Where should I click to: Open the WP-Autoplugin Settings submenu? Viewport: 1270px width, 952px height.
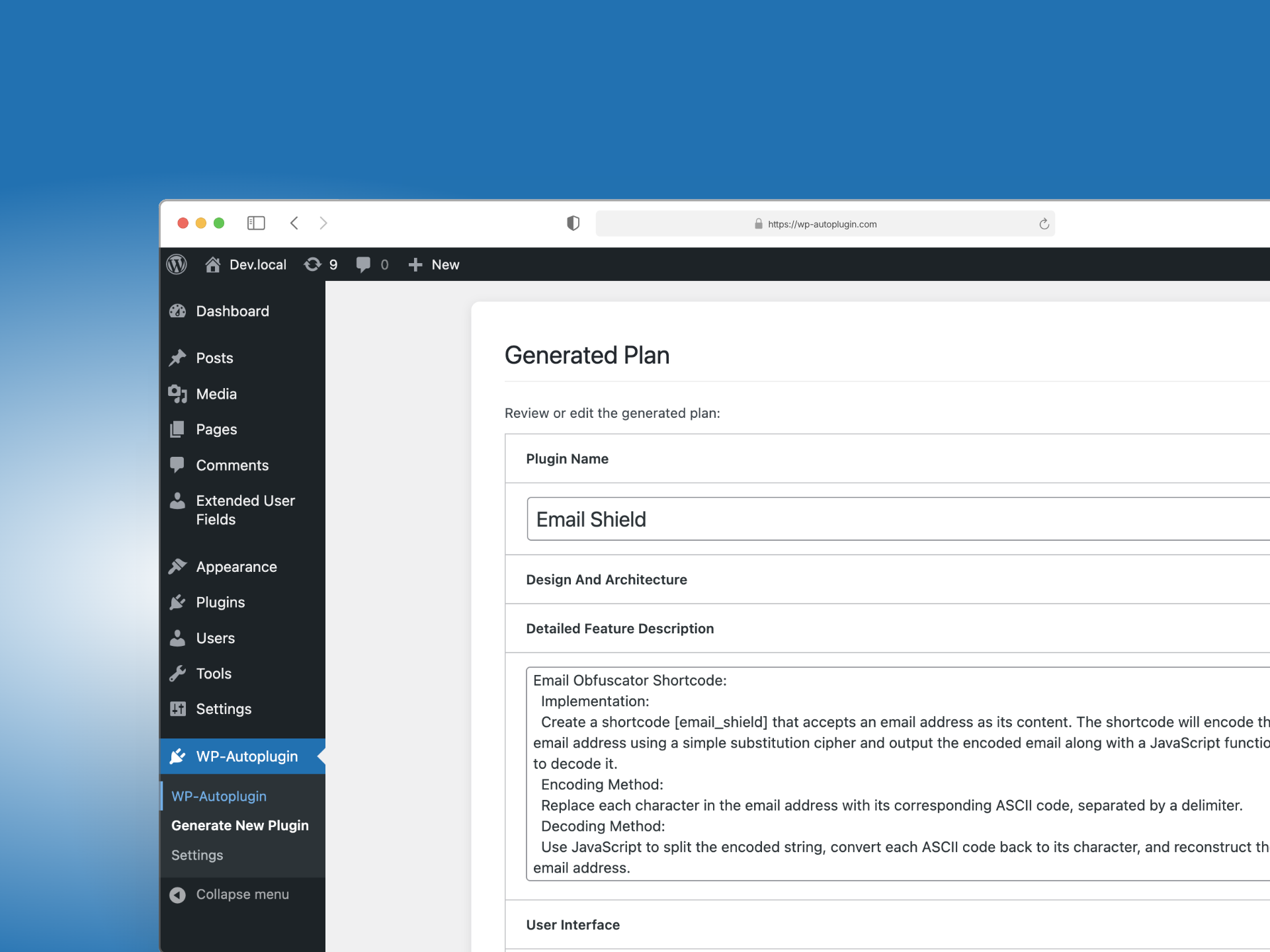(196, 855)
